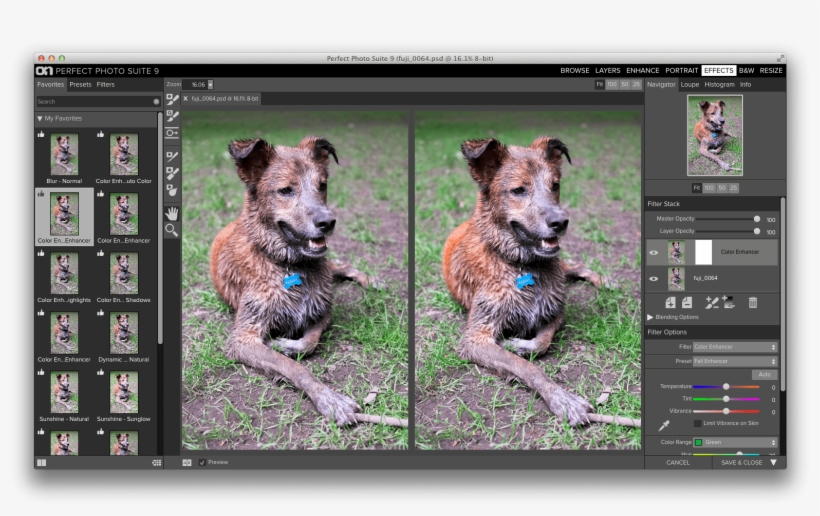Set the canvas zoom to 50
Screen dimensions: 820x516
click(x=624, y=84)
